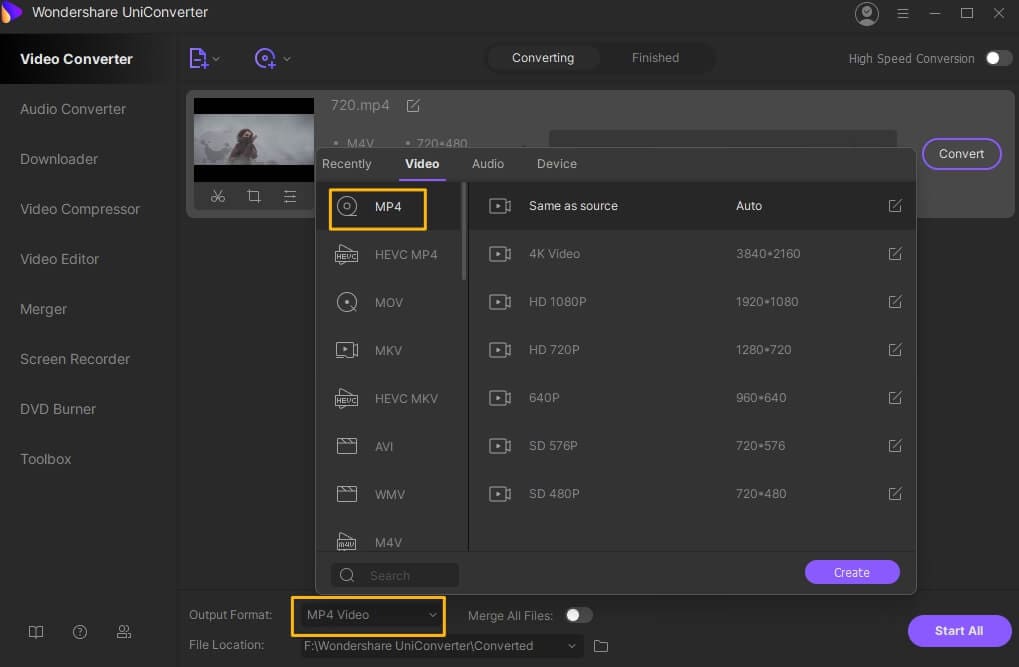Expand the Load DVD dropdown arrow
The width and height of the screenshot is (1019, 667).
click(287, 59)
